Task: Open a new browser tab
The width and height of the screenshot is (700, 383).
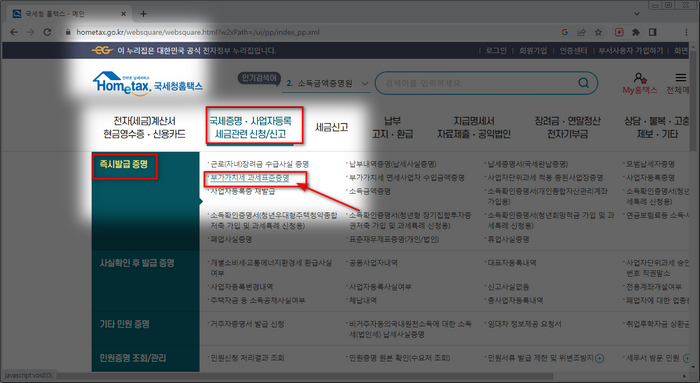Action: [x=143, y=14]
